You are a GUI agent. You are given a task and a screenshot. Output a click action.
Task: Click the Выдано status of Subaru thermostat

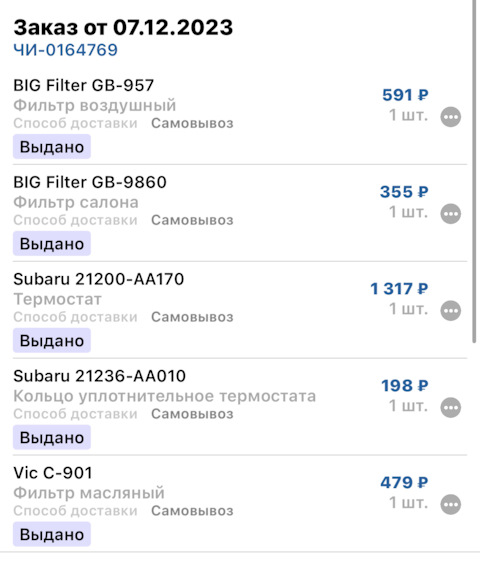tap(52, 340)
